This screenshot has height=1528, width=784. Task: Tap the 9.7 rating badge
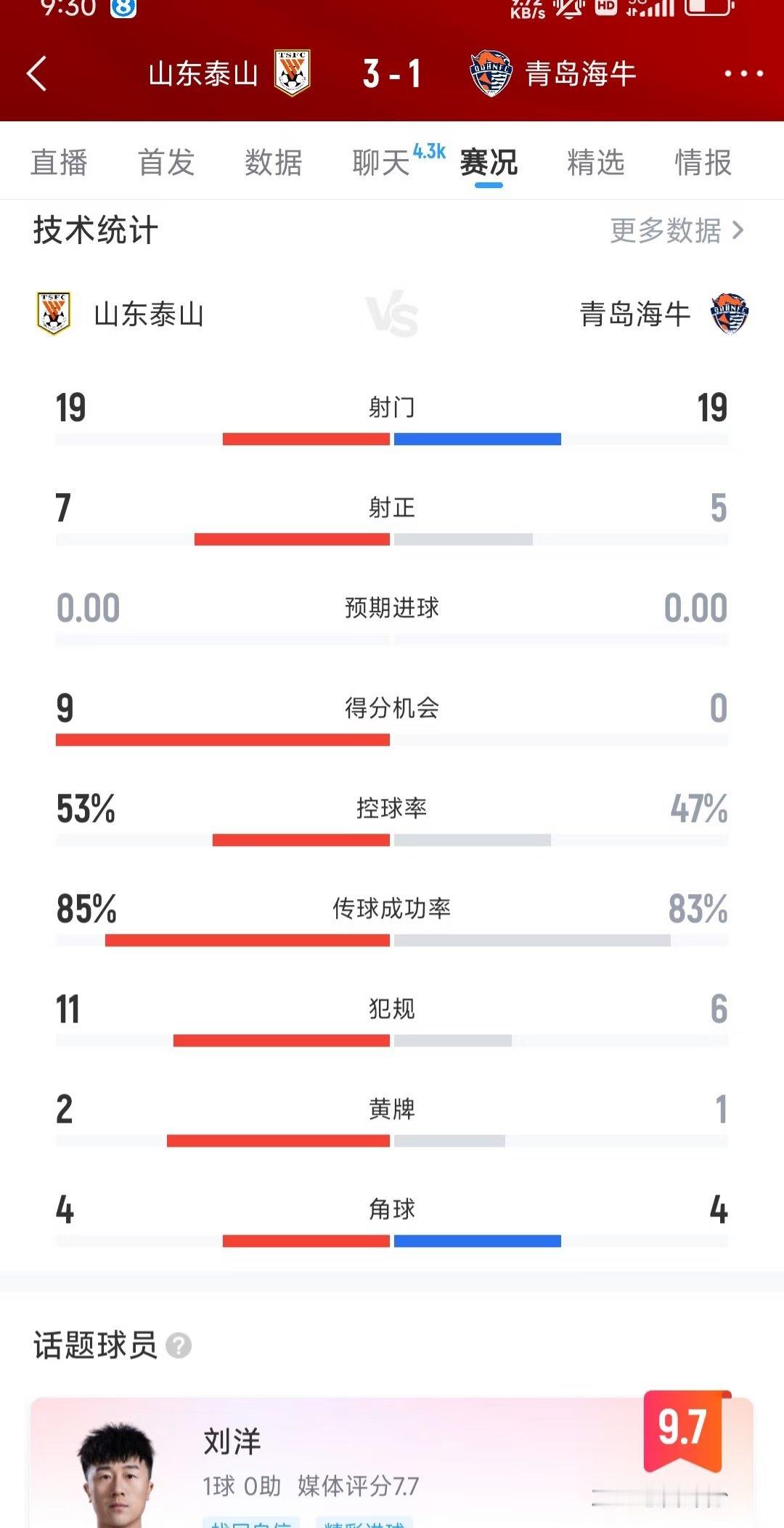[x=683, y=1431]
